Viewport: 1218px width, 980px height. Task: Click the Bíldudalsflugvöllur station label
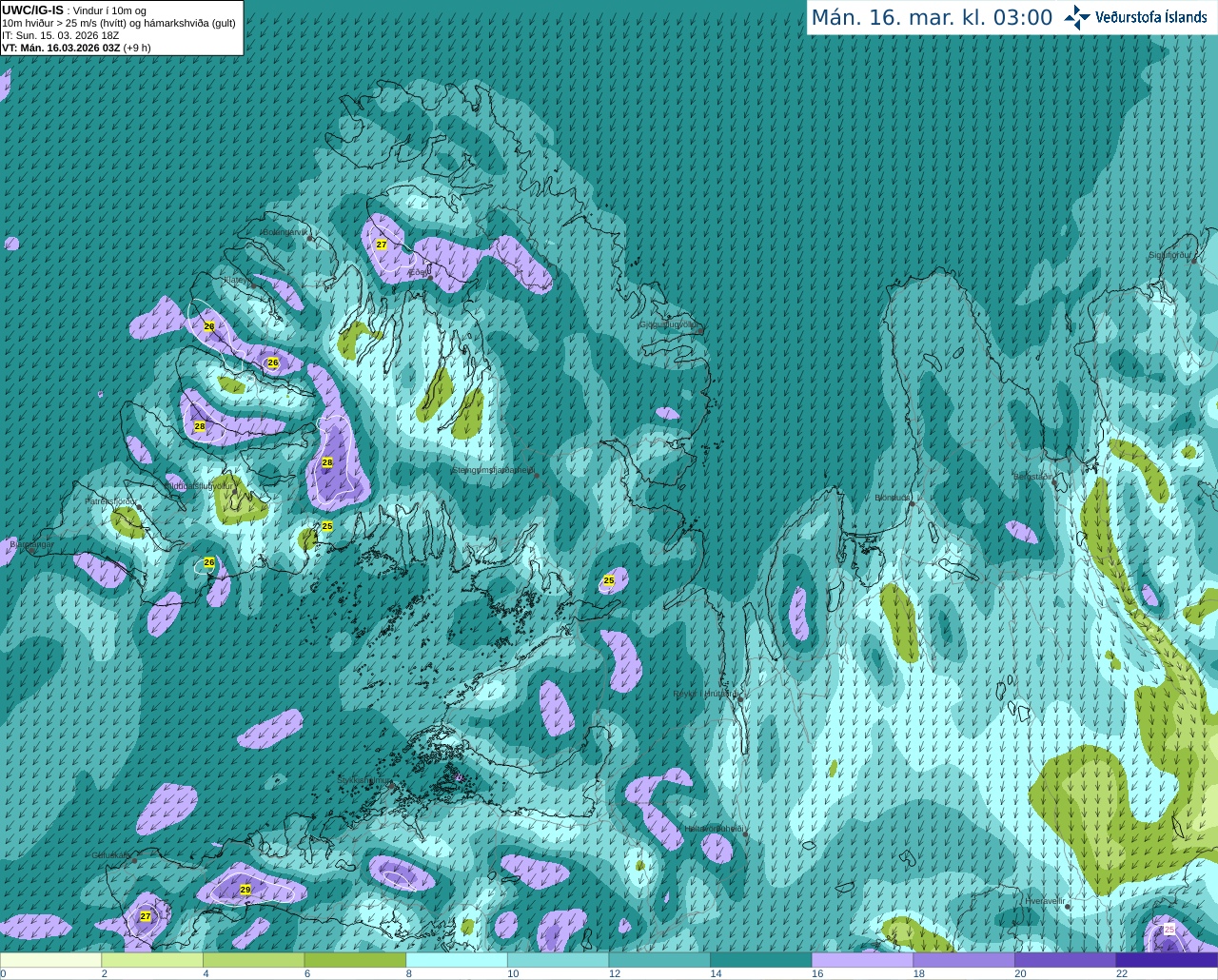point(199,485)
